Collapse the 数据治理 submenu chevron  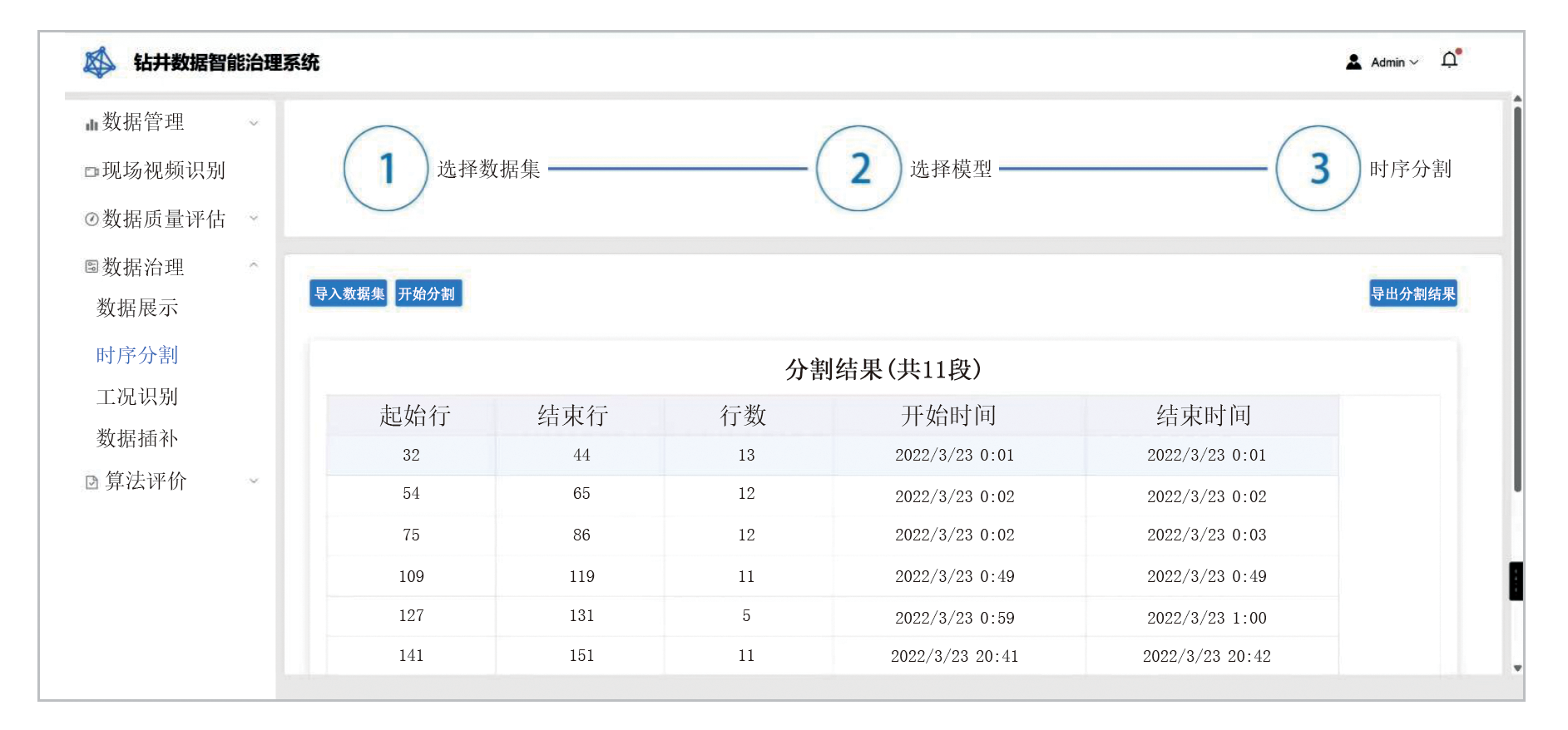(254, 265)
